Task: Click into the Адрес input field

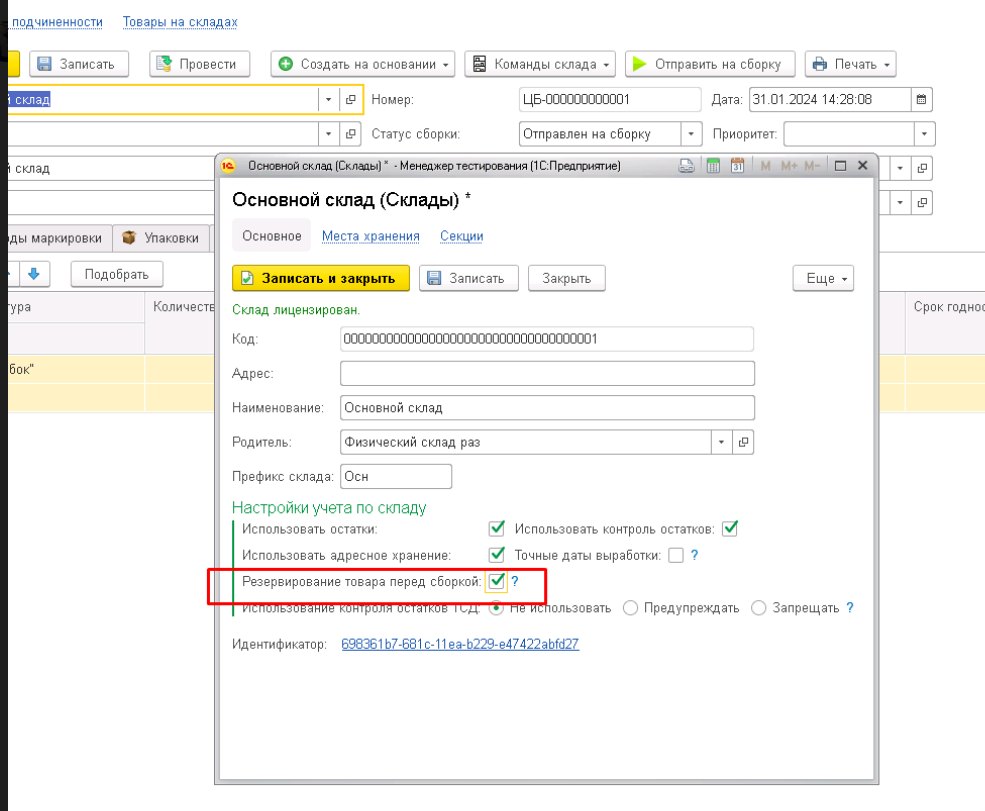Action: (x=547, y=373)
